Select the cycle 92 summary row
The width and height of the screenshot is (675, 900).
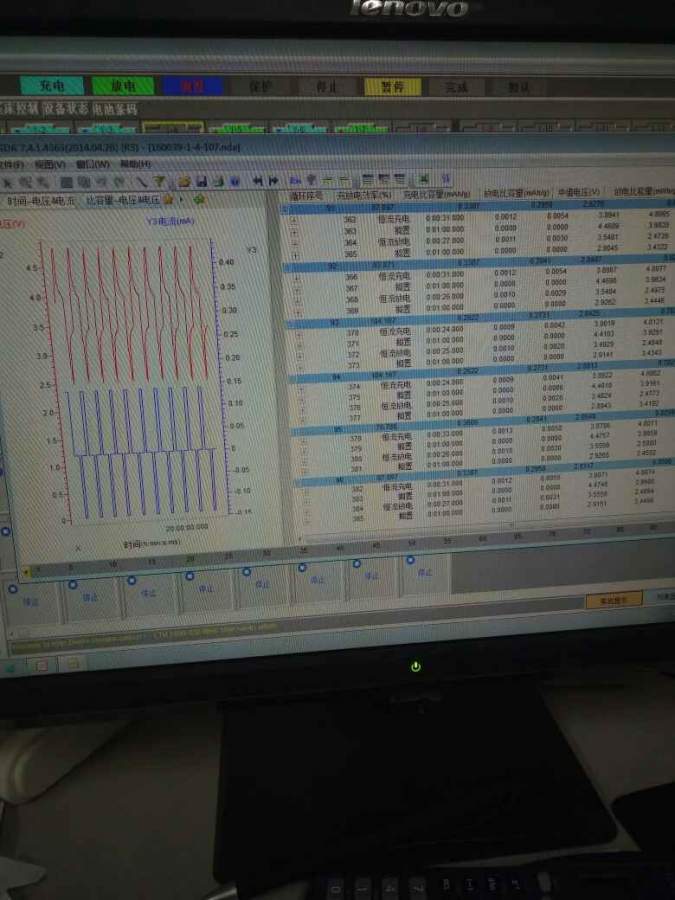click(x=479, y=264)
